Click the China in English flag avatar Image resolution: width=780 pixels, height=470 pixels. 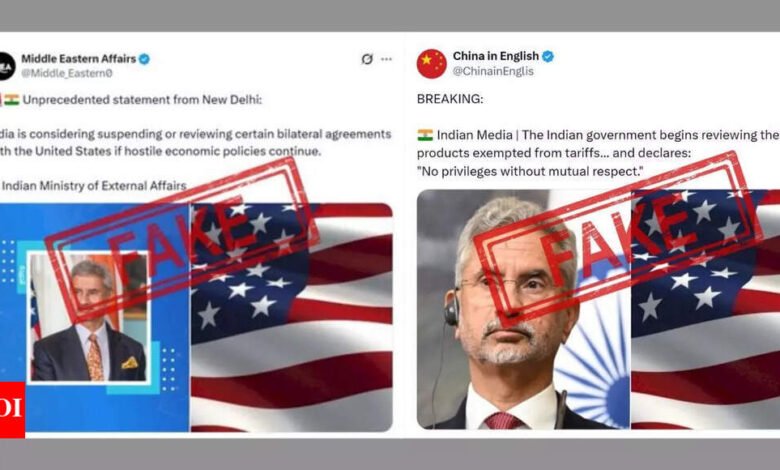431,64
